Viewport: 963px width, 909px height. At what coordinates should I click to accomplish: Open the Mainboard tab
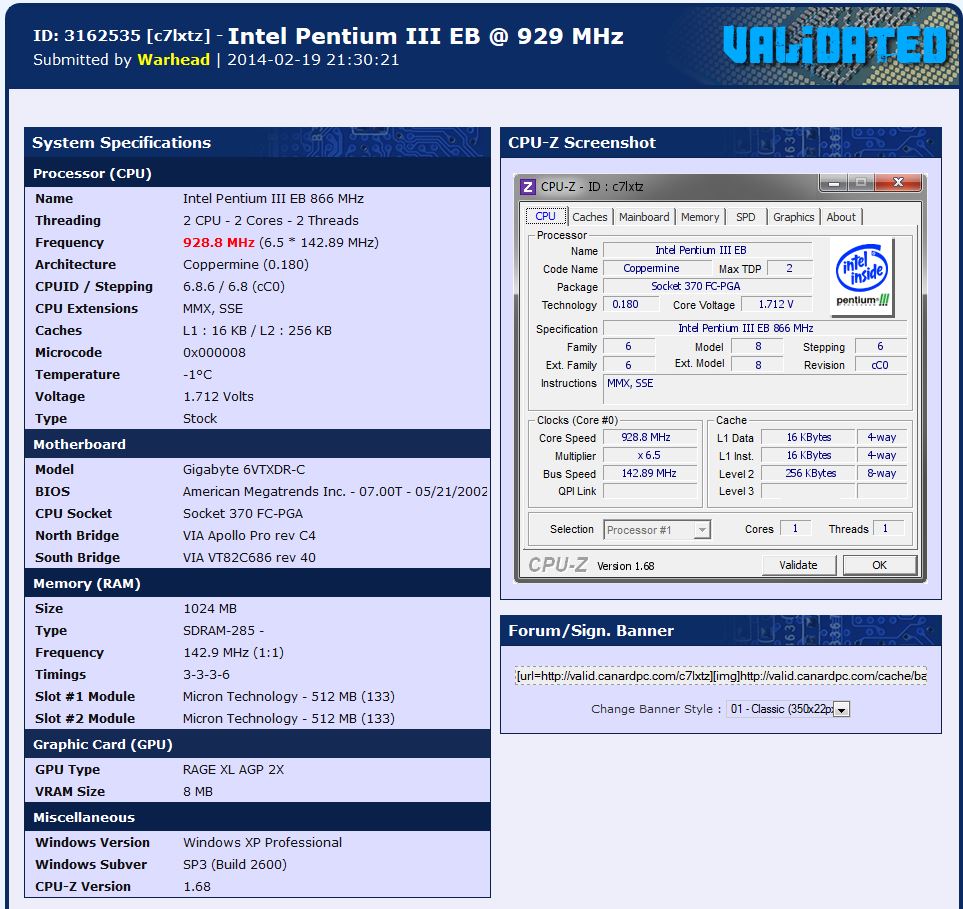pos(644,217)
